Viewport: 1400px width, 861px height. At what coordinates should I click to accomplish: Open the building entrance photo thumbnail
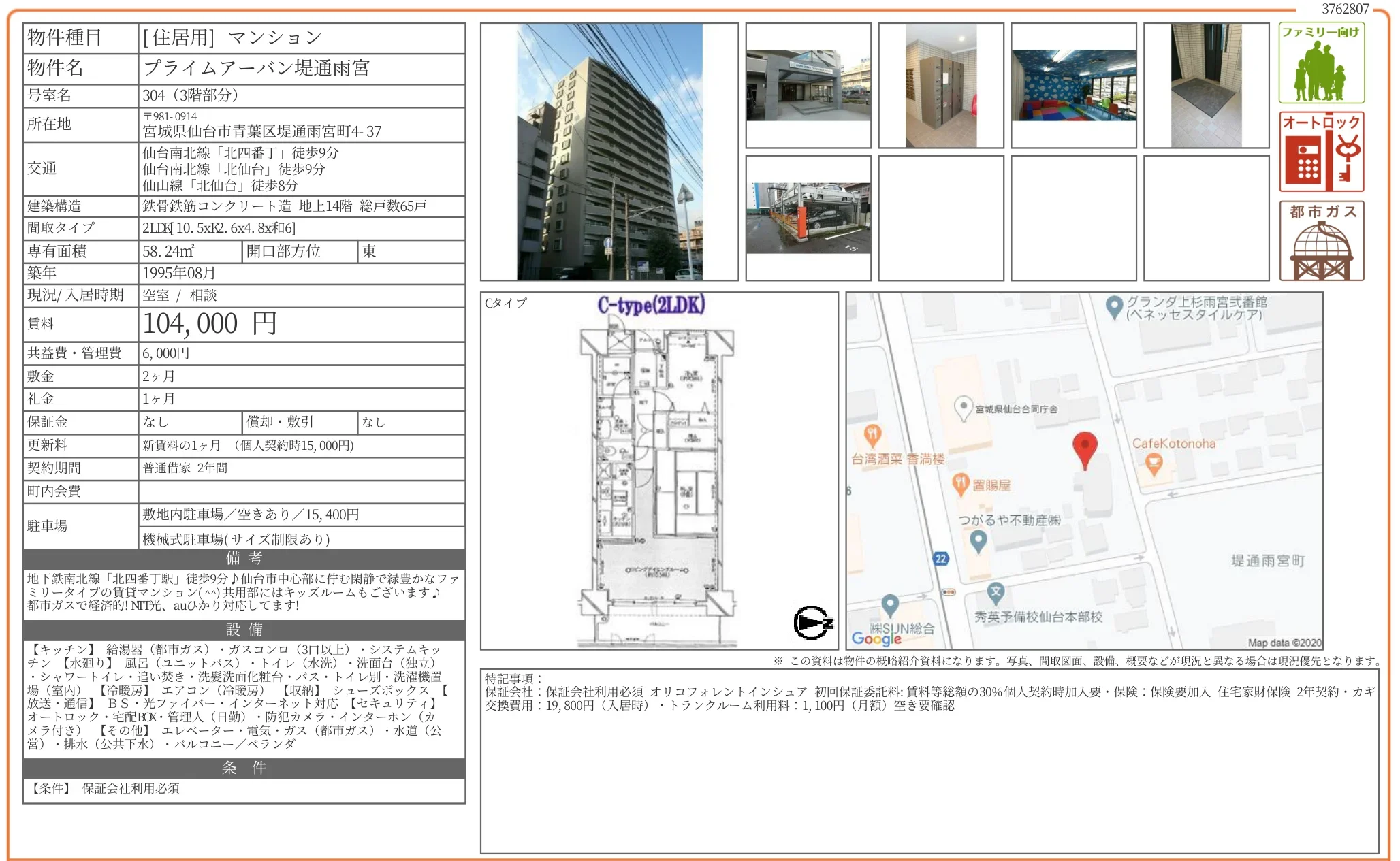tap(808, 85)
